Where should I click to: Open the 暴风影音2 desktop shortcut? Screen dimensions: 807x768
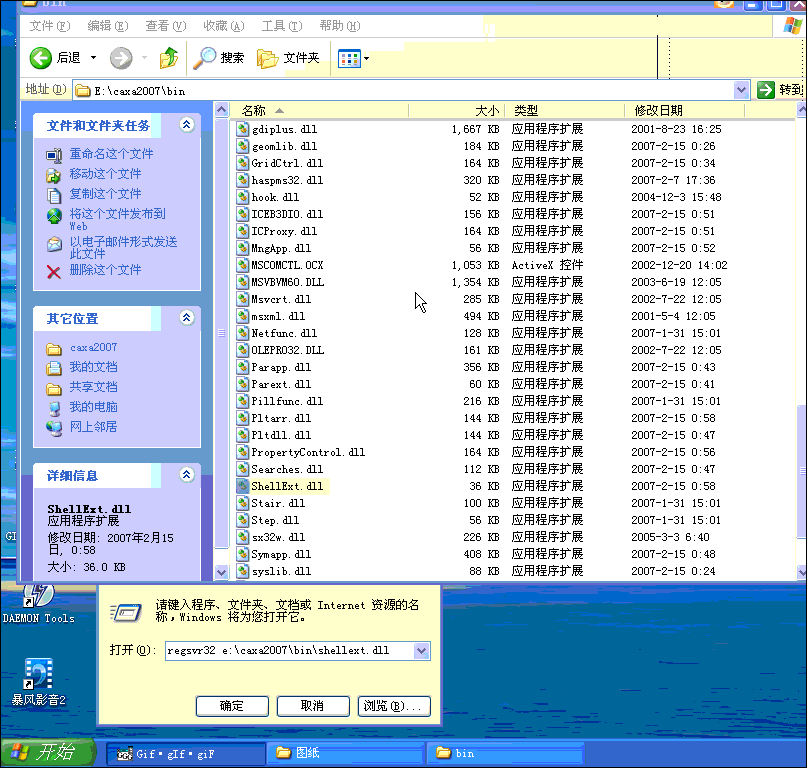[37, 674]
